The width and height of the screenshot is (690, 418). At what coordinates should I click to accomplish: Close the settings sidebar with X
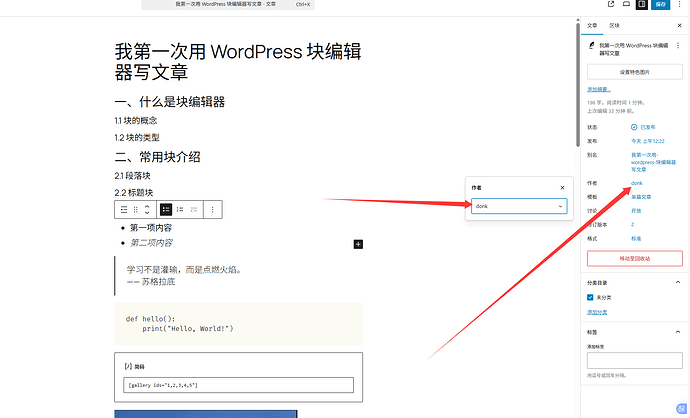click(x=679, y=26)
